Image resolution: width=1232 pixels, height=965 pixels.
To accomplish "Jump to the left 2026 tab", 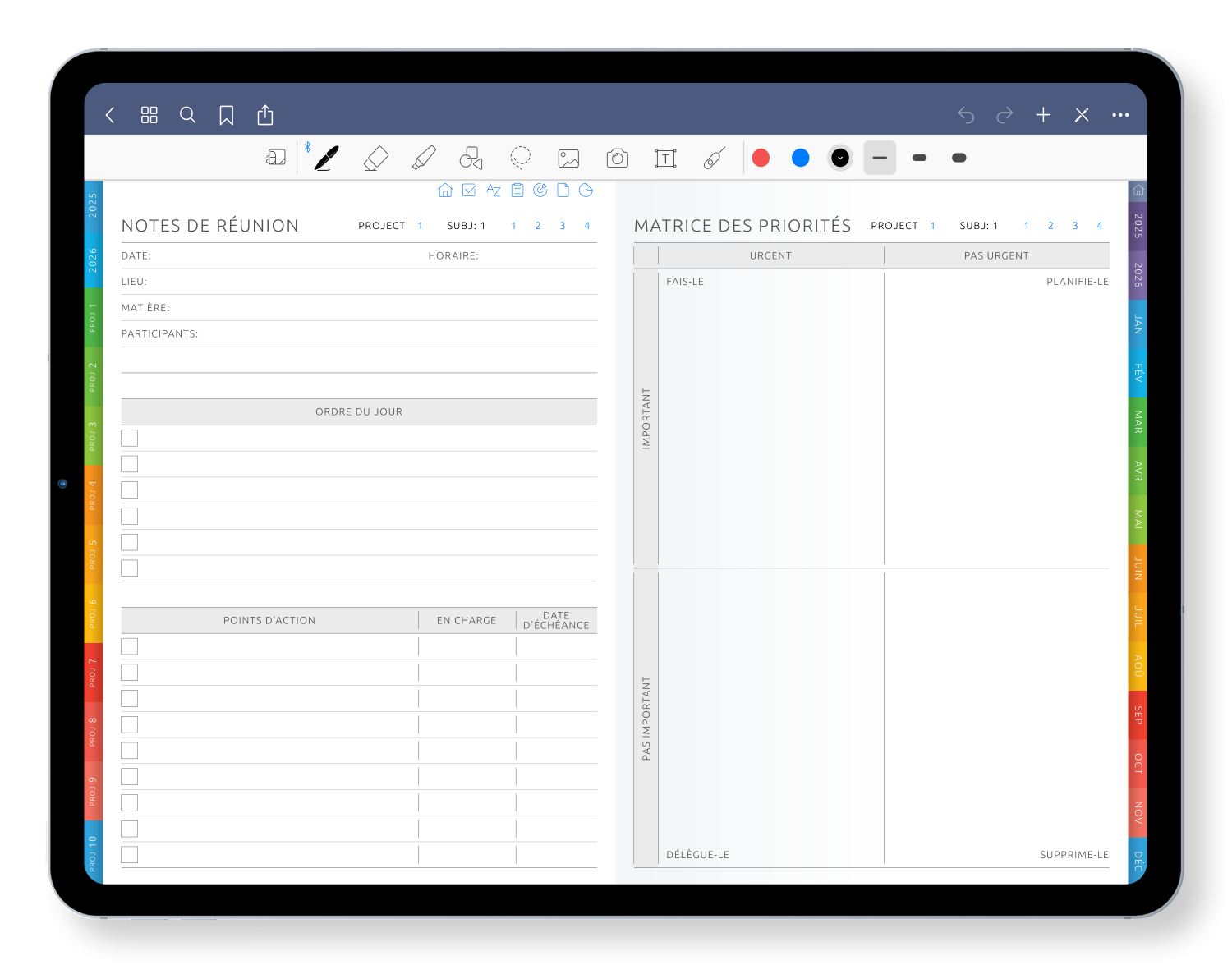I will point(93,260).
